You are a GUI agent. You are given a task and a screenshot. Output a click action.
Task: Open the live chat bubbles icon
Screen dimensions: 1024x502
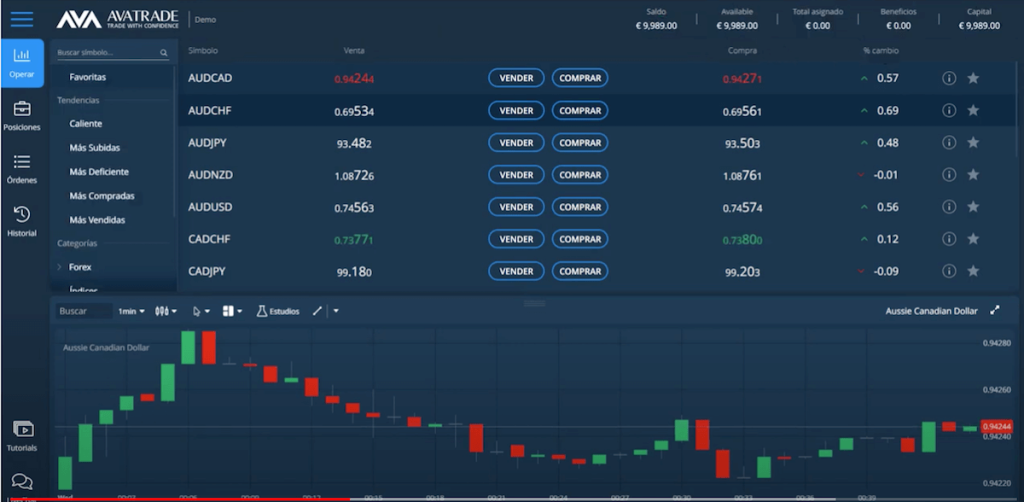(22, 482)
